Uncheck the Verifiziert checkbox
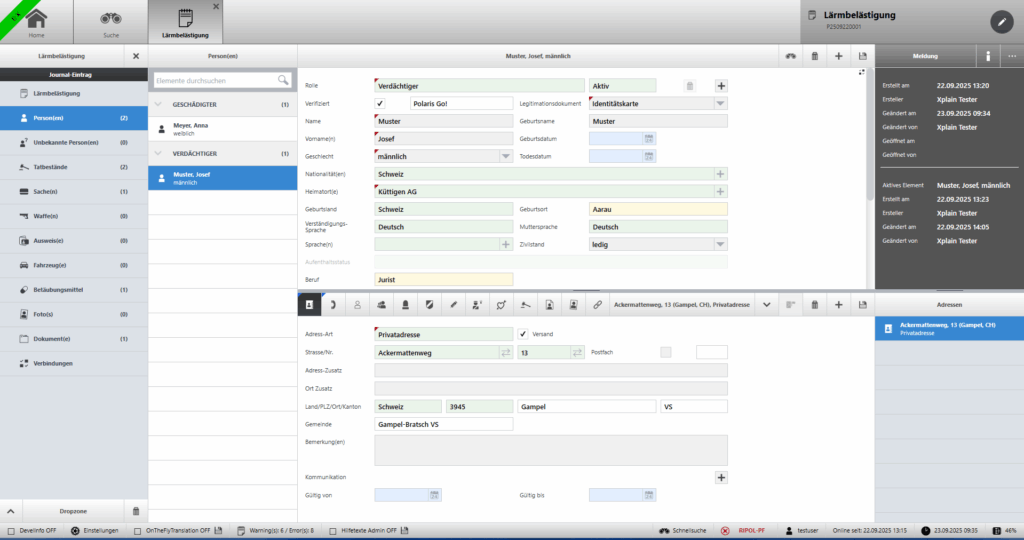The image size is (1024, 540). point(380,103)
